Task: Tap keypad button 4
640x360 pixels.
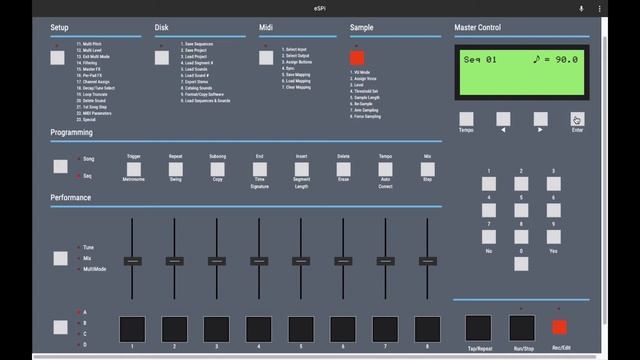Action: coord(489,210)
